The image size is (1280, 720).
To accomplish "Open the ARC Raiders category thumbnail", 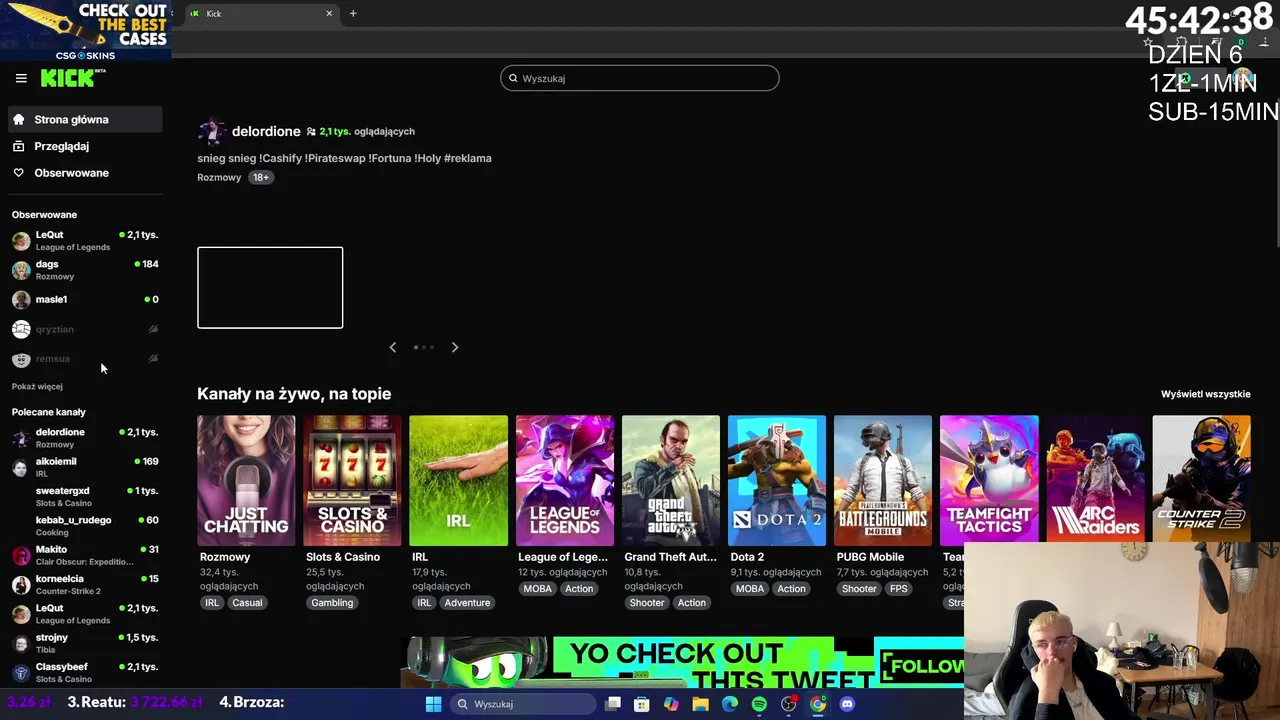I will (x=1095, y=480).
